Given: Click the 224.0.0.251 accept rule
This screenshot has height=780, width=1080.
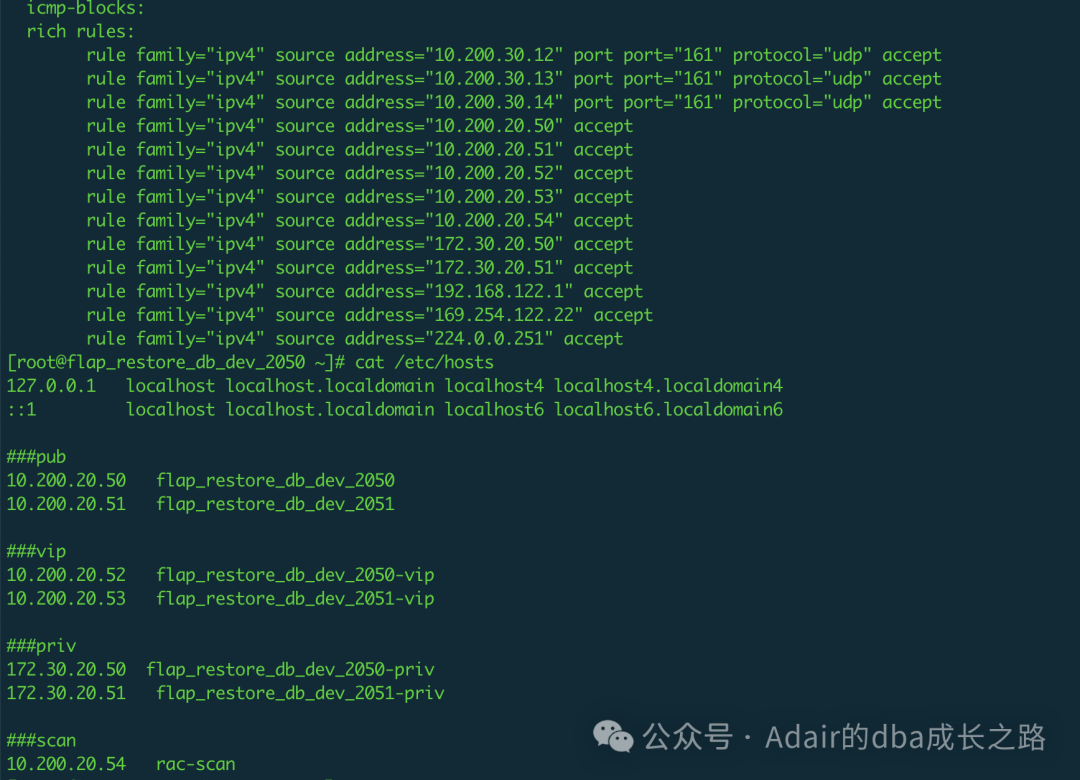Looking at the screenshot, I should tap(354, 339).
